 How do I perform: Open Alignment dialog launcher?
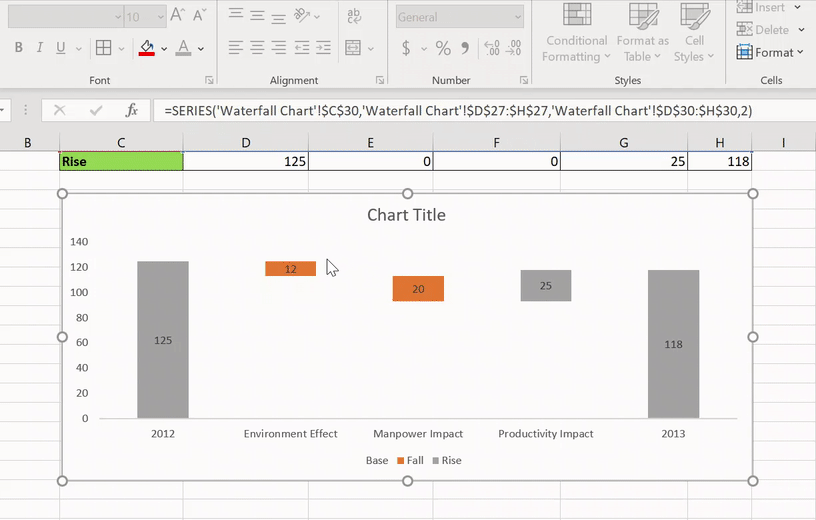coord(380,80)
